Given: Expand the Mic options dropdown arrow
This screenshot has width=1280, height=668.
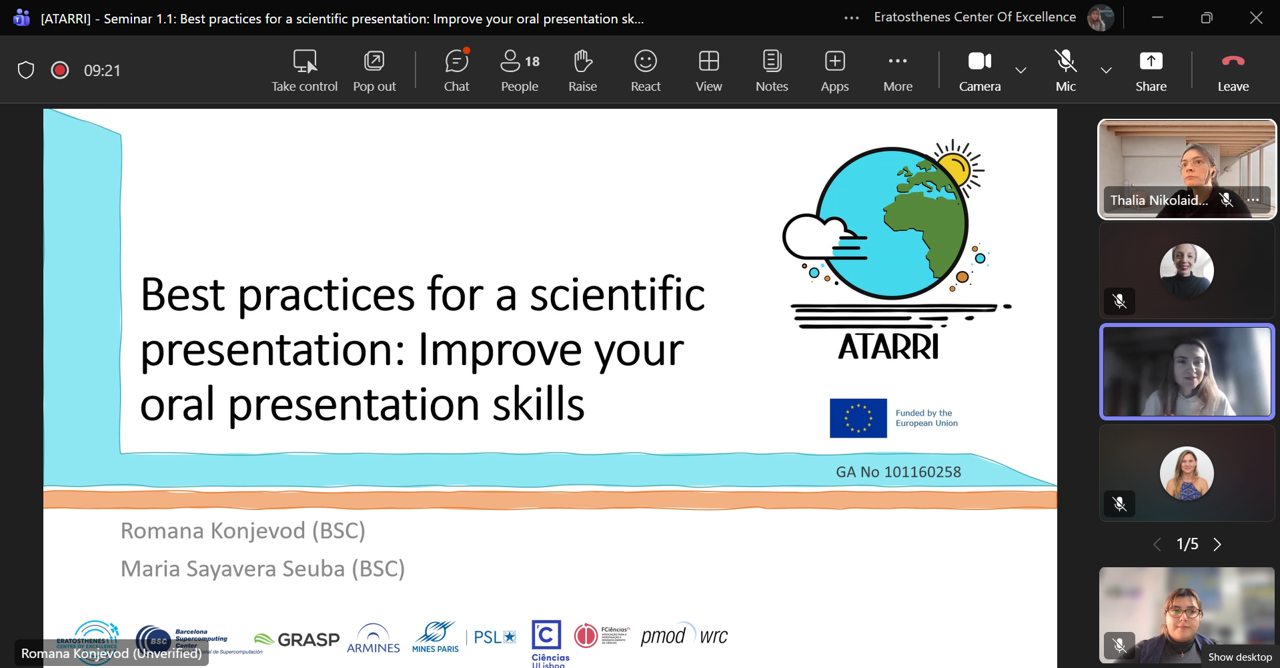Looking at the screenshot, I should [x=1106, y=70].
